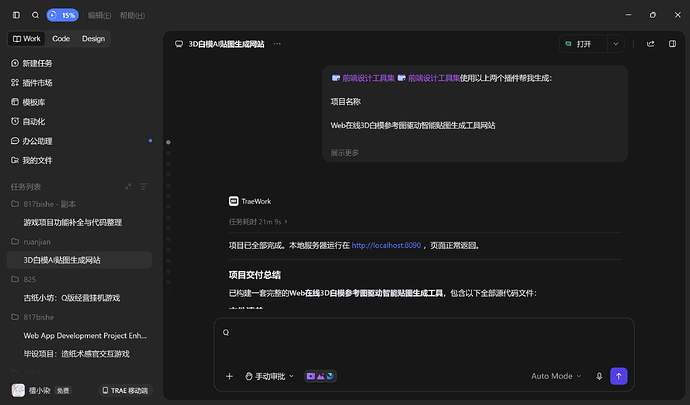Open the task list filter icon

143,187
